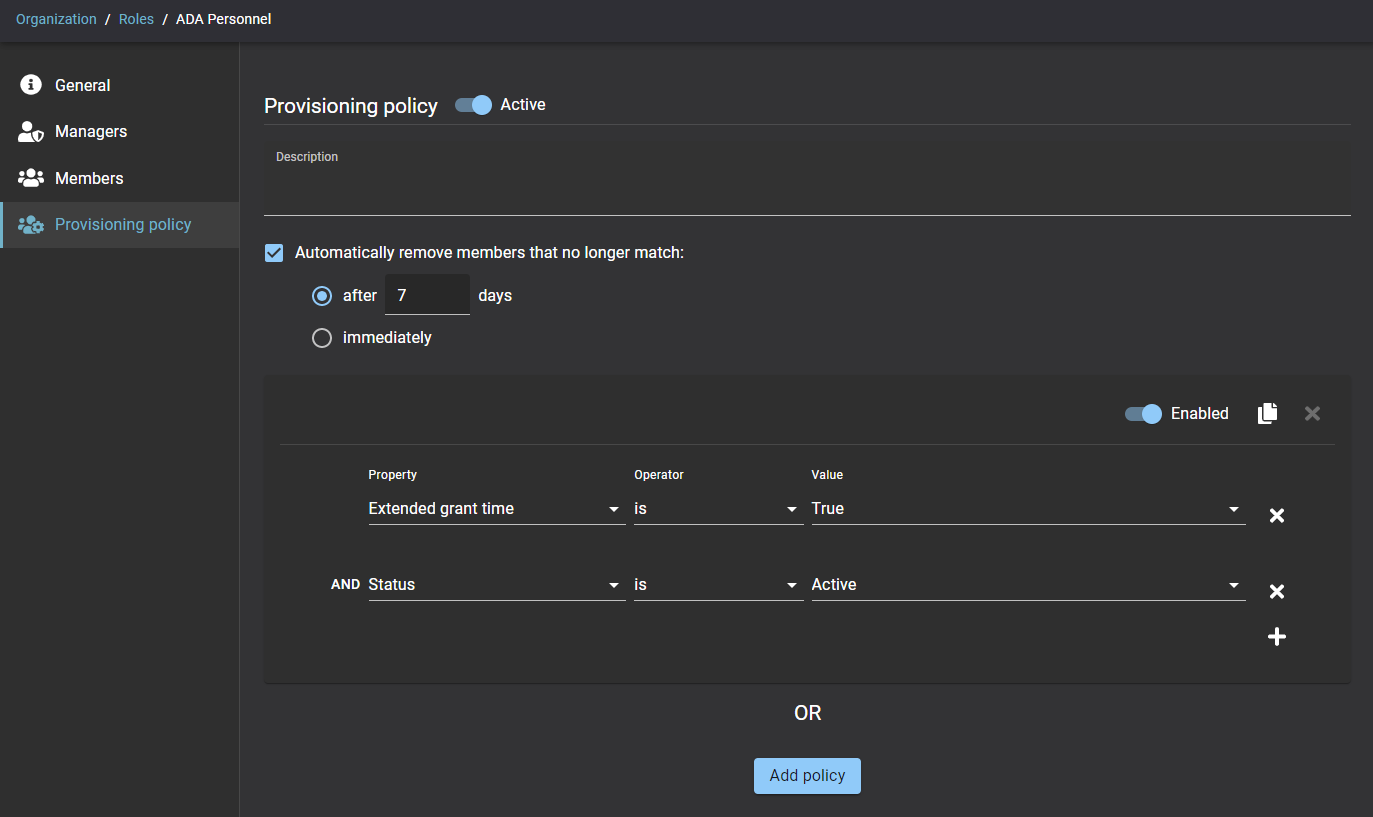Remove the Extended grant time condition row
This screenshot has width=1373, height=817.
[x=1276, y=516]
